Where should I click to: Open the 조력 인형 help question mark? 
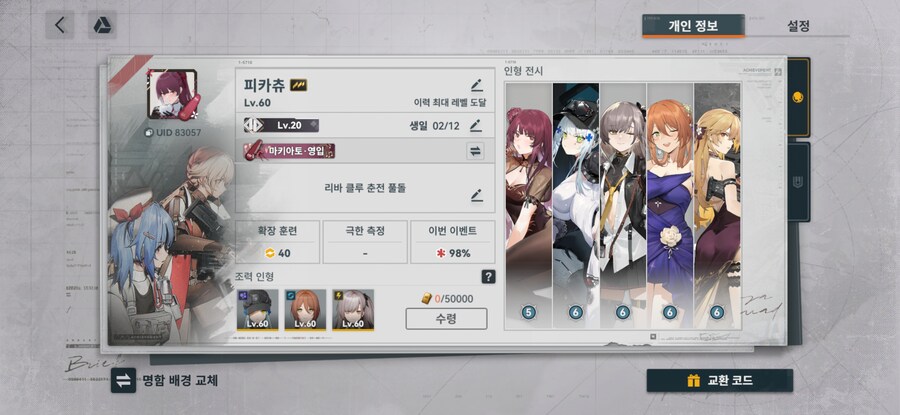(x=488, y=277)
